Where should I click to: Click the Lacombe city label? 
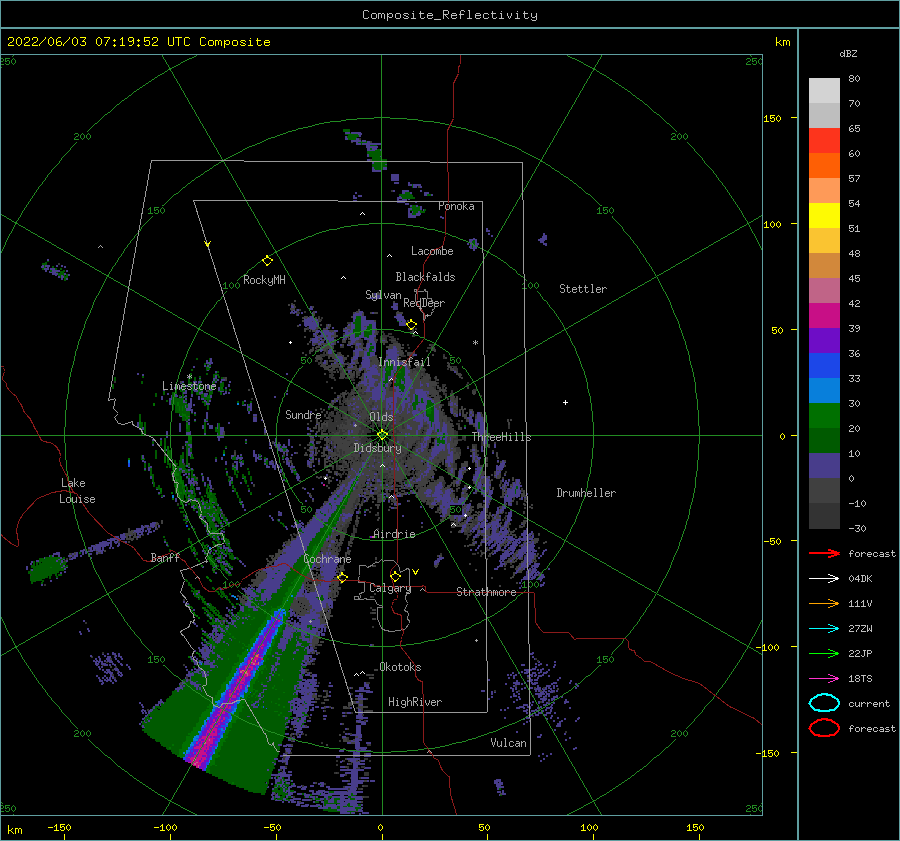pyautogui.click(x=432, y=251)
